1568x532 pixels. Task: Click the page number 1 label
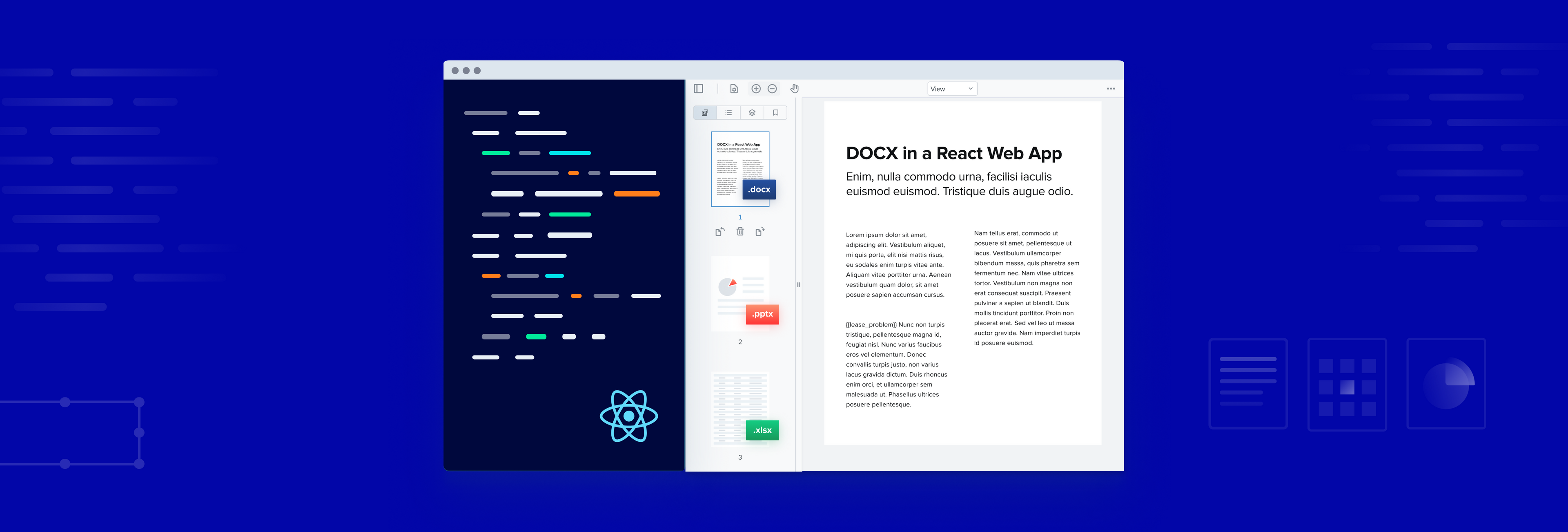[x=740, y=217]
